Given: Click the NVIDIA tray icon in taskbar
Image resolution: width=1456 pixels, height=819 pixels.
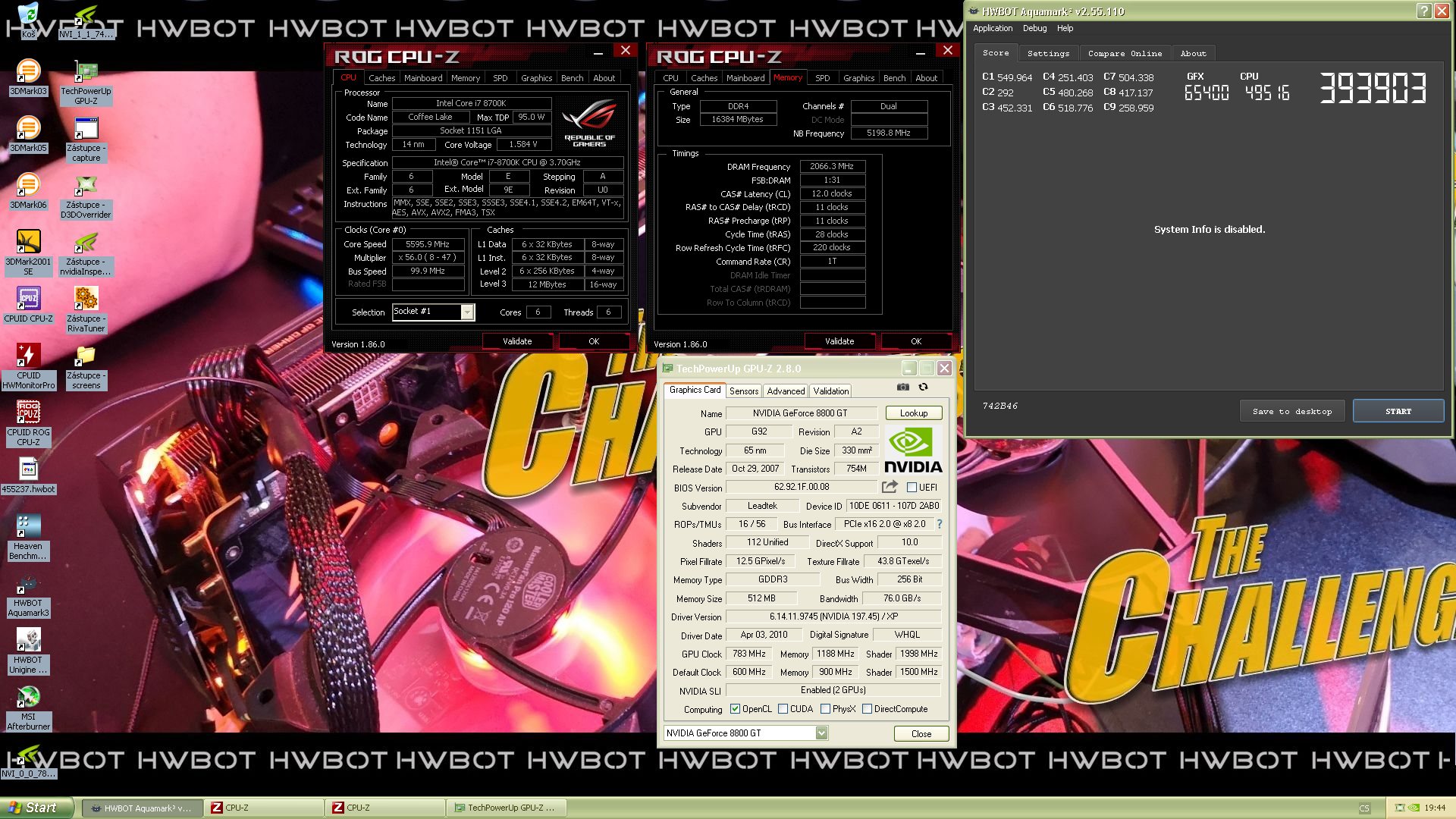Looking at the screenshot, I should (x=1414, y=808).
